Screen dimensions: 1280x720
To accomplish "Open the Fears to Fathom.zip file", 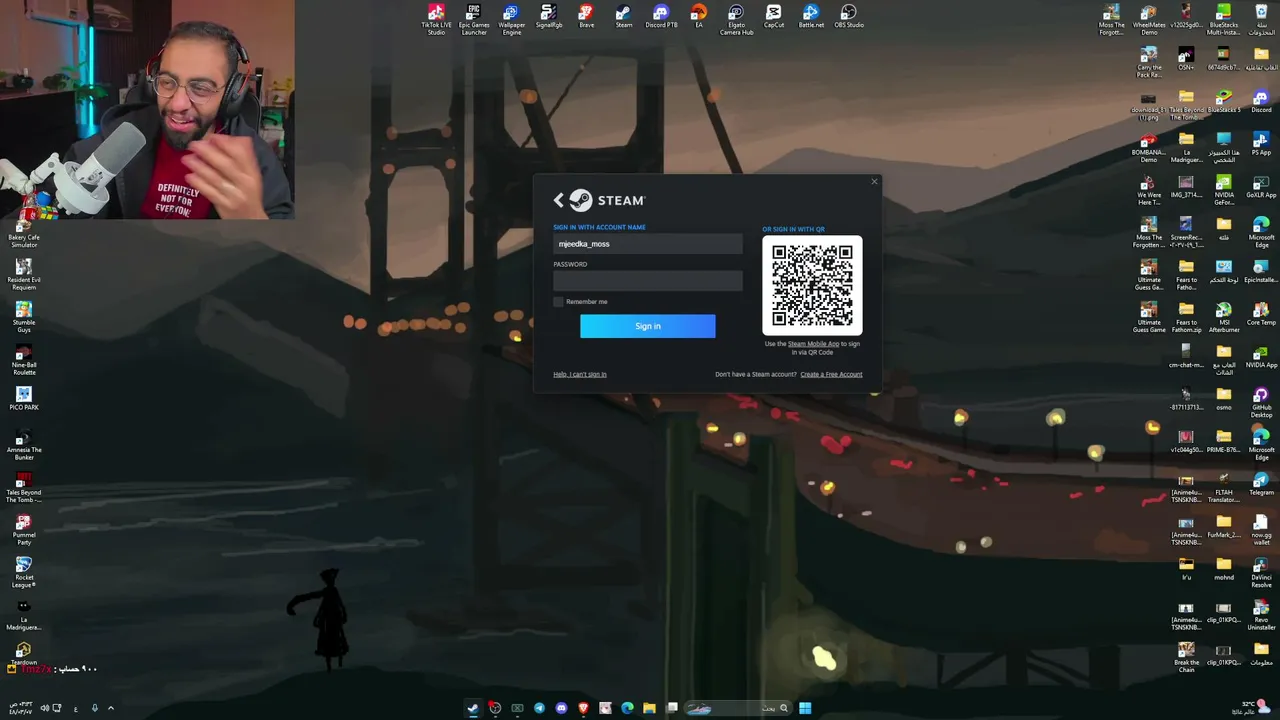I will click(1186, 317).
